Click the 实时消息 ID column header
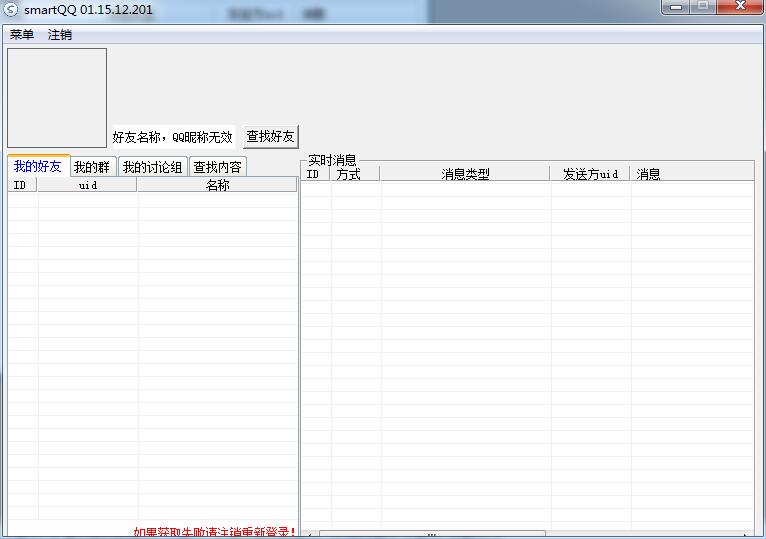The height and width of the screenshot is (539, 766). pos(315,174)
